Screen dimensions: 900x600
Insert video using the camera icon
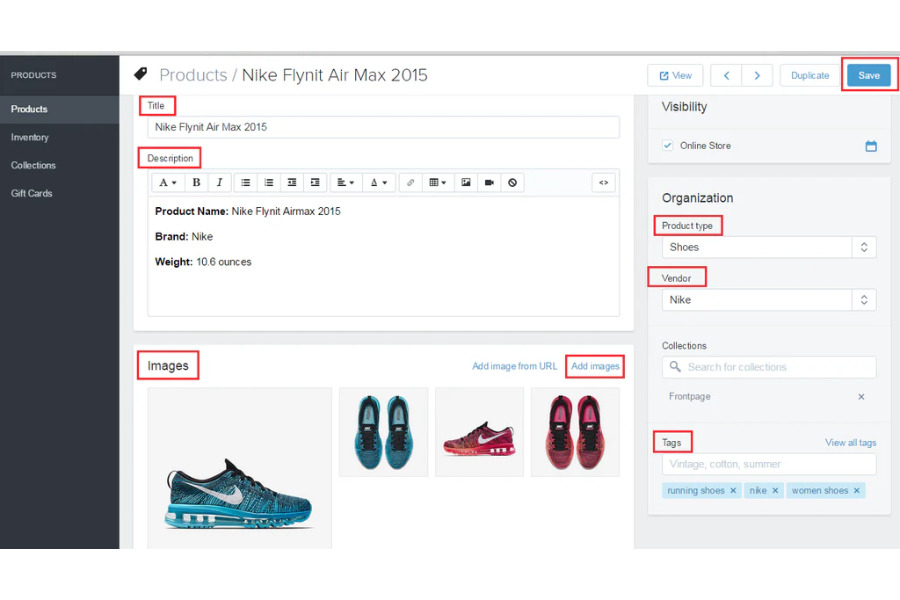489,183
